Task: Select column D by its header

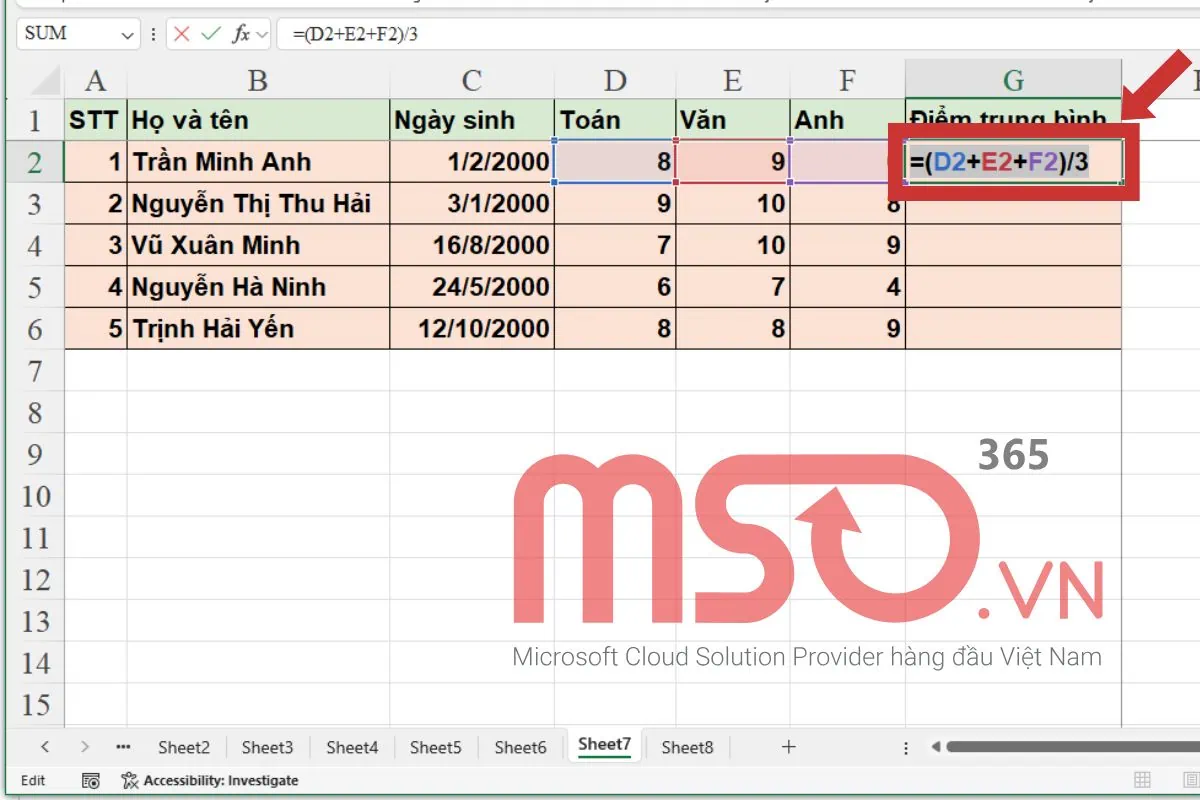Action: (x=615, y=80)
